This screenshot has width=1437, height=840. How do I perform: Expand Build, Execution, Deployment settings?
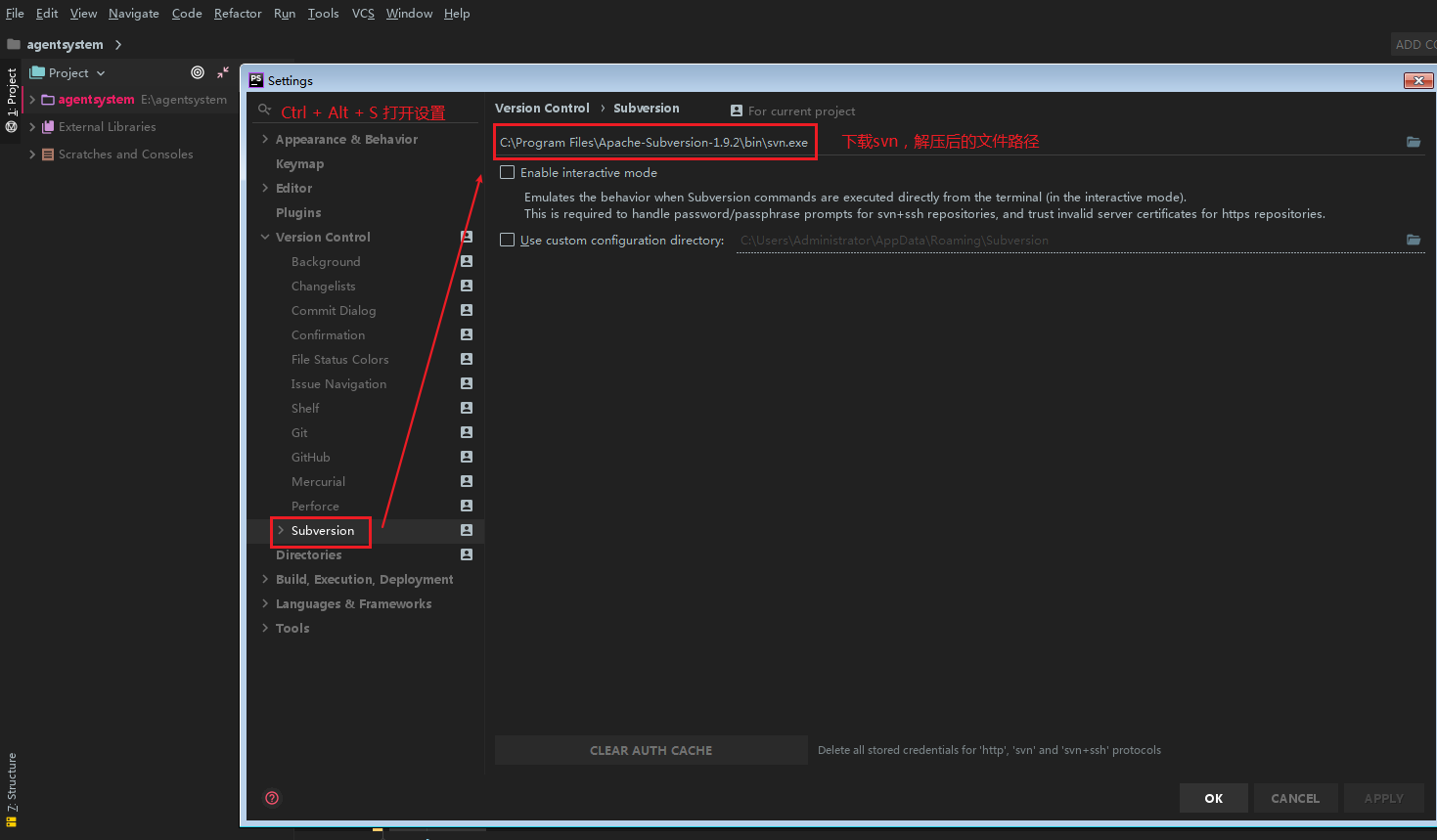tap(263, 579)
